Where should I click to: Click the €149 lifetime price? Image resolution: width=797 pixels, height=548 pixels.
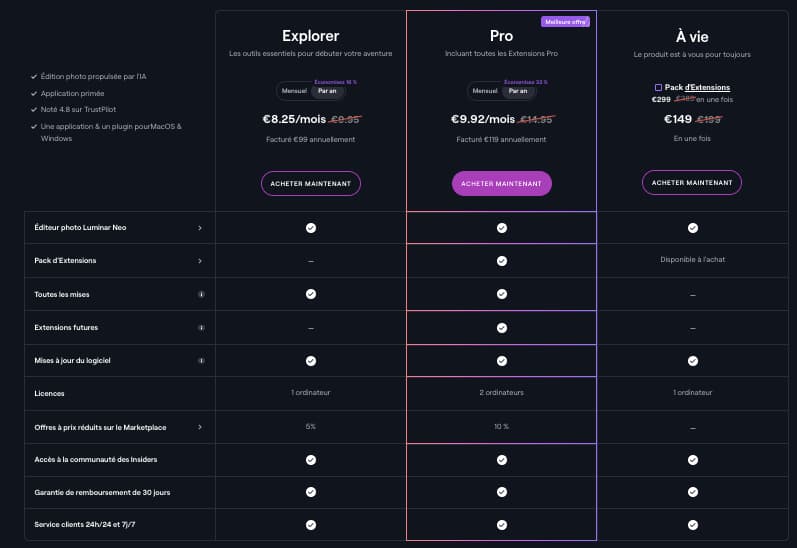click(x=678, y=119)
